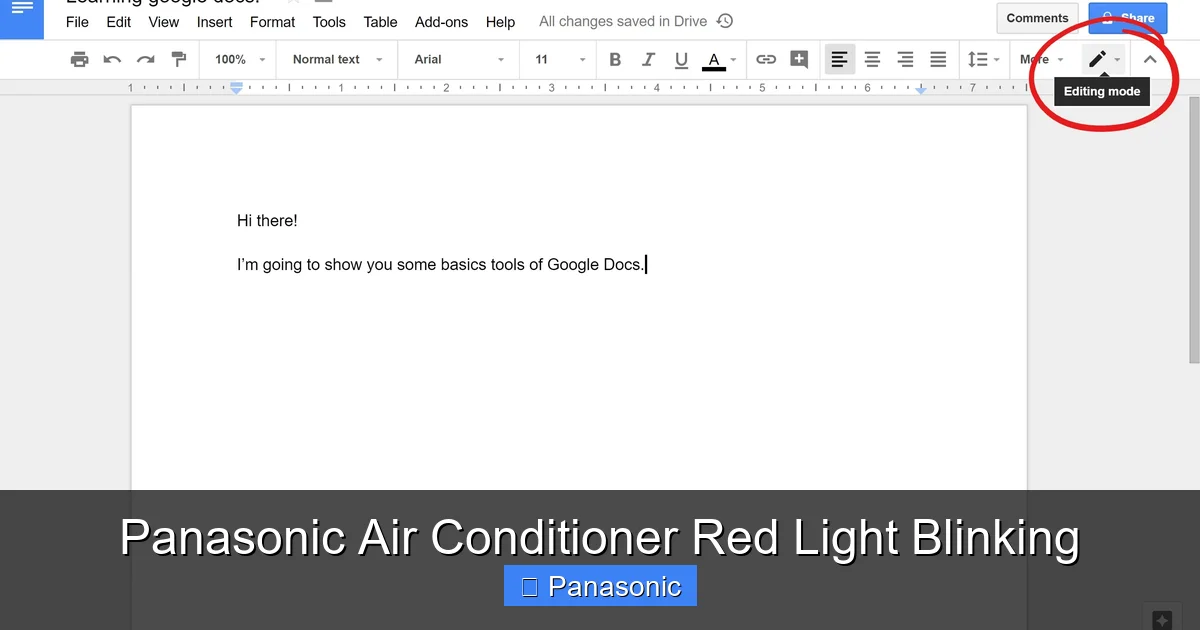Open the Arial font dropdown
The width and height of the screenshot is (1200, 630).
coord(459,60)
